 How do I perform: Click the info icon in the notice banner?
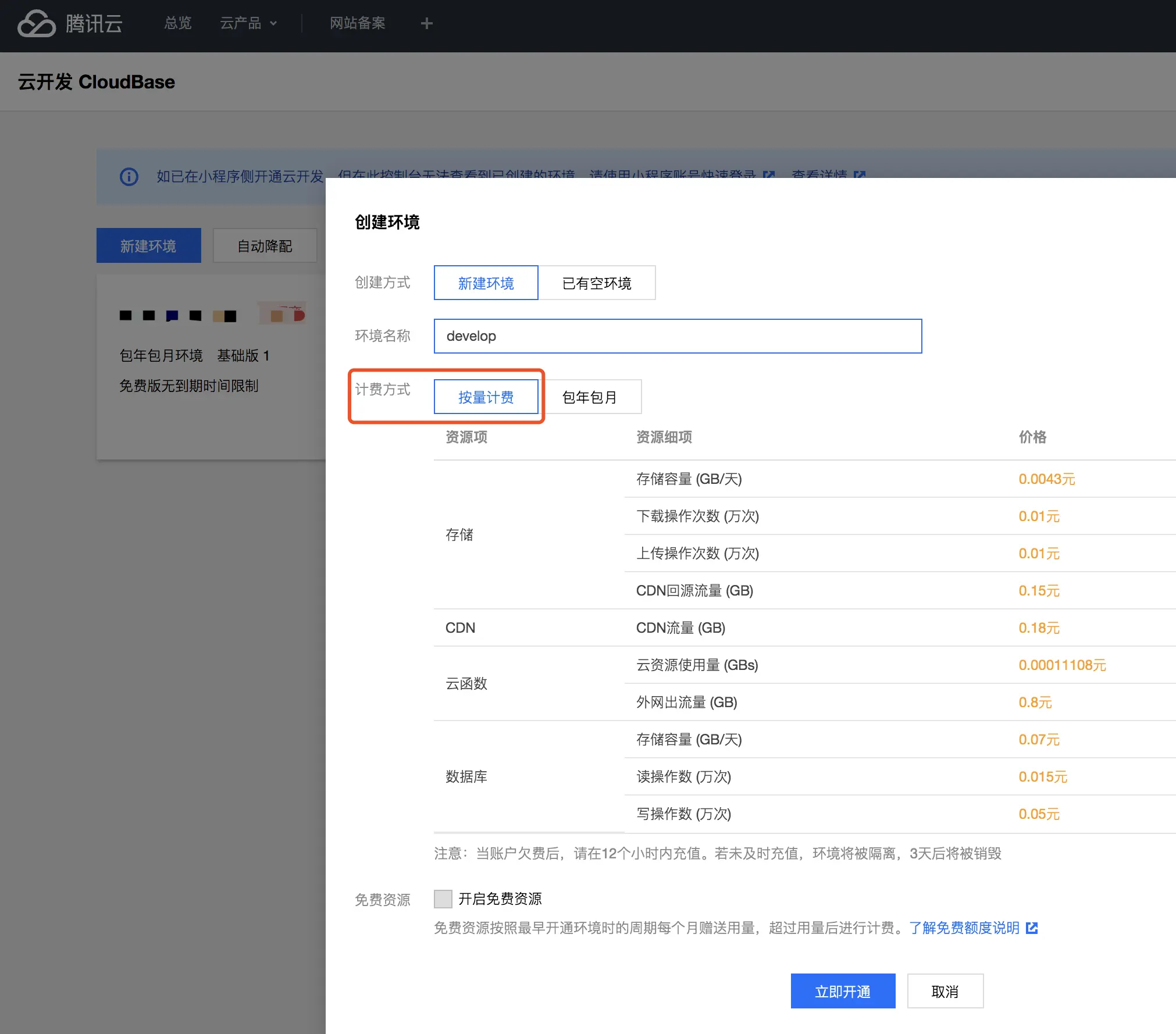pos(129,176)
